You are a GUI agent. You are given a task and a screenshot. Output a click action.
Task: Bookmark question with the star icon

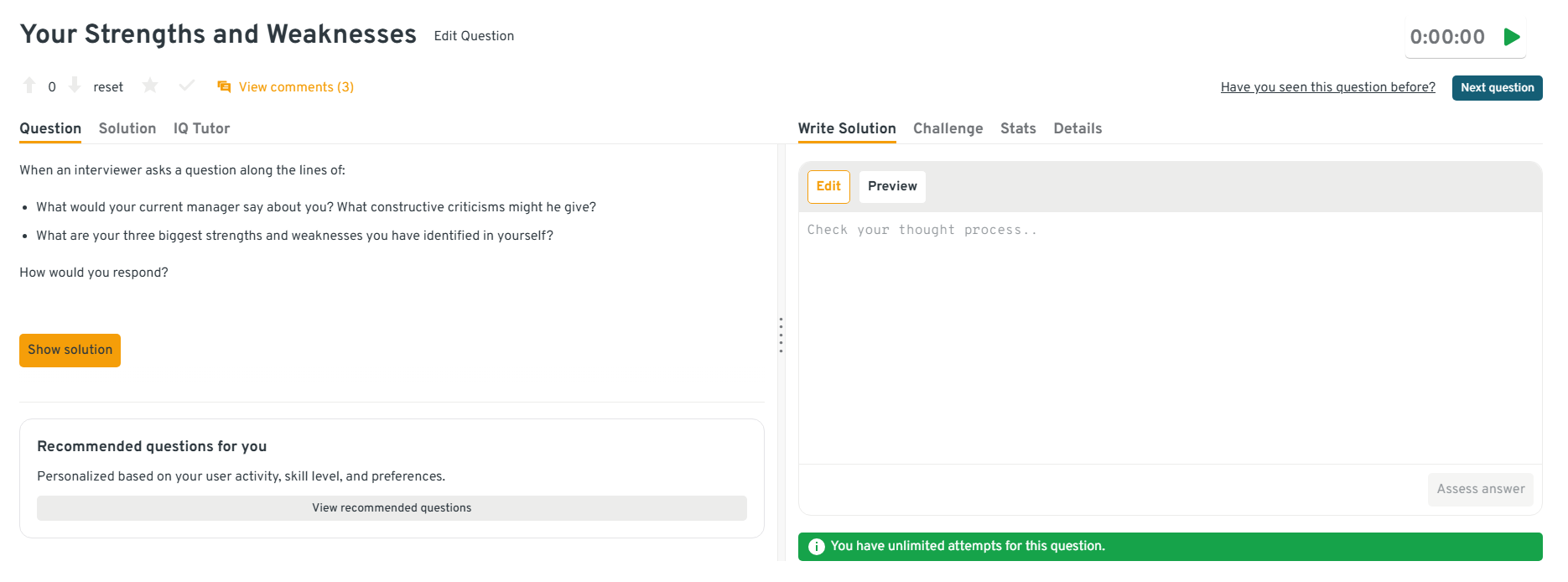(150, 86)
